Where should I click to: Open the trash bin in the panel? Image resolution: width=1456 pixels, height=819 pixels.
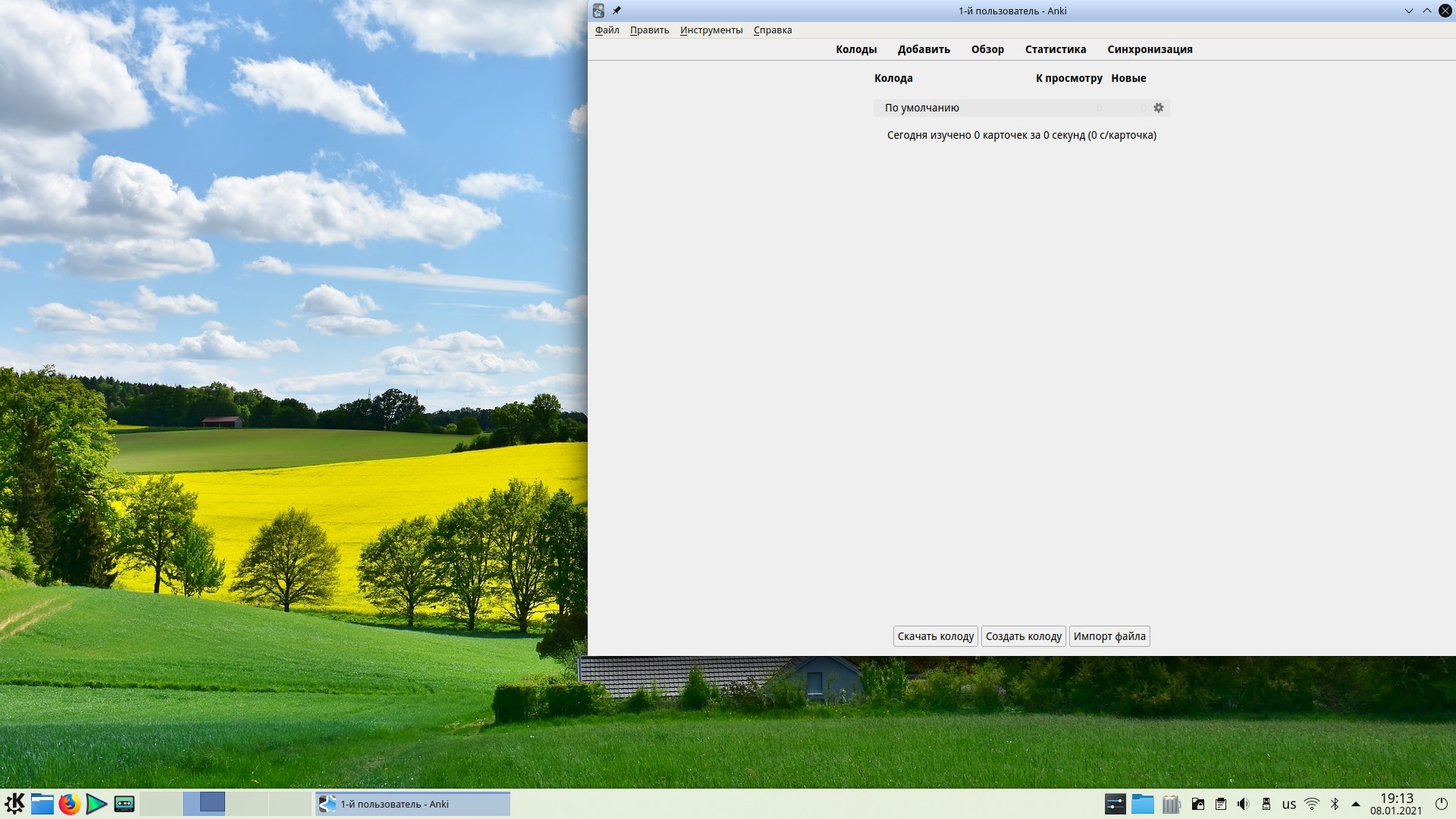click(1172, 804)
